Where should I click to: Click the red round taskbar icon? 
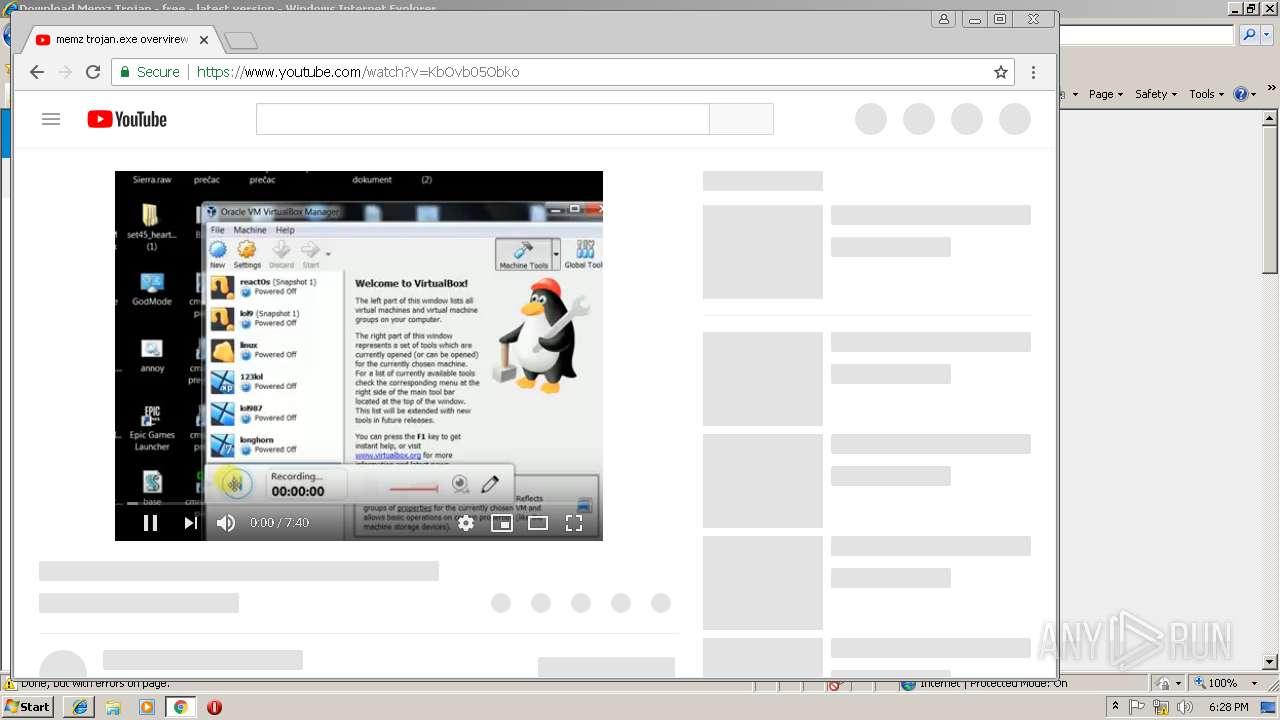(x=214, y=707)
